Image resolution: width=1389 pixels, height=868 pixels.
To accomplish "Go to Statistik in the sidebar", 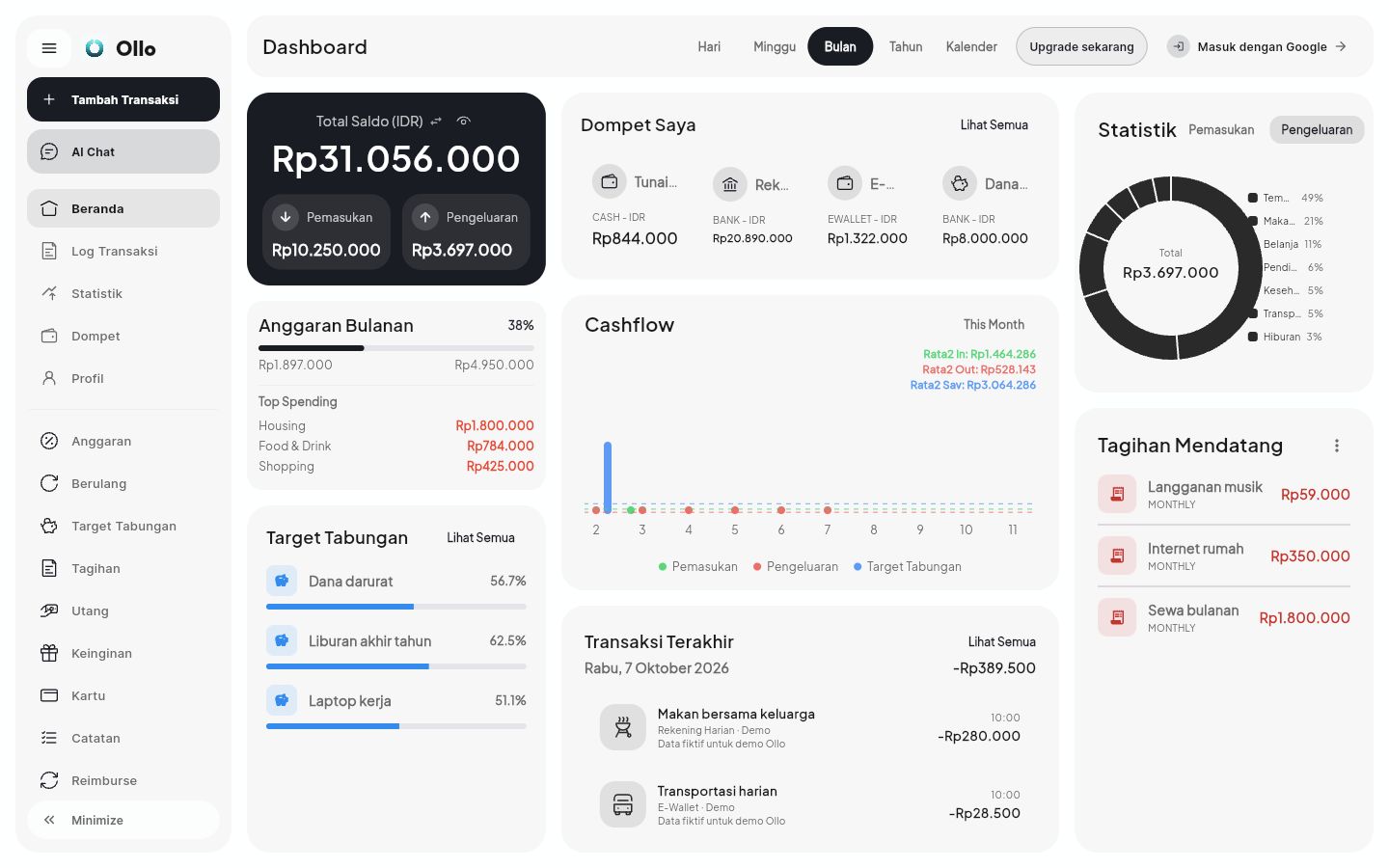I will [123, 293].
